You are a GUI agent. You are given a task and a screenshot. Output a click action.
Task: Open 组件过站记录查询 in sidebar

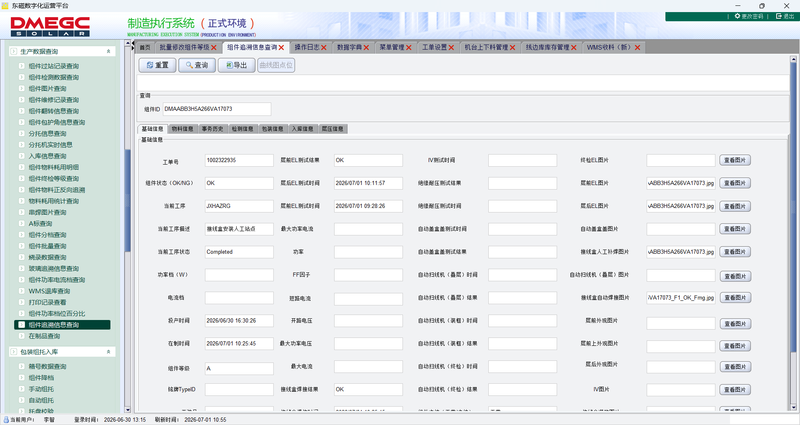tap(54, 66)
